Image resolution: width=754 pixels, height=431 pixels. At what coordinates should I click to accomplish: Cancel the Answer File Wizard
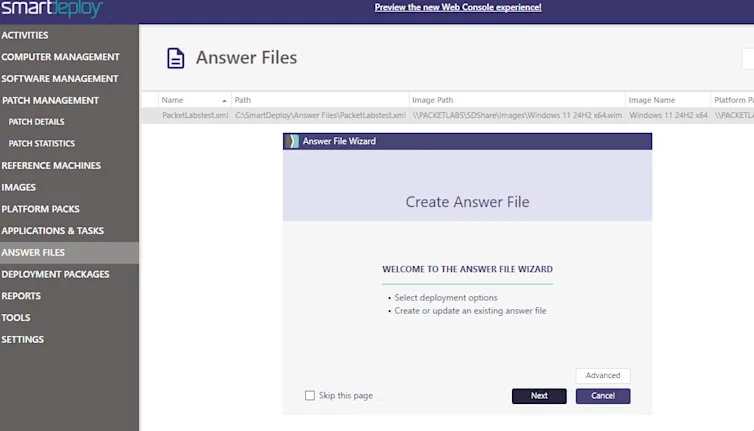pyautogui.click(x=603, y=396)
